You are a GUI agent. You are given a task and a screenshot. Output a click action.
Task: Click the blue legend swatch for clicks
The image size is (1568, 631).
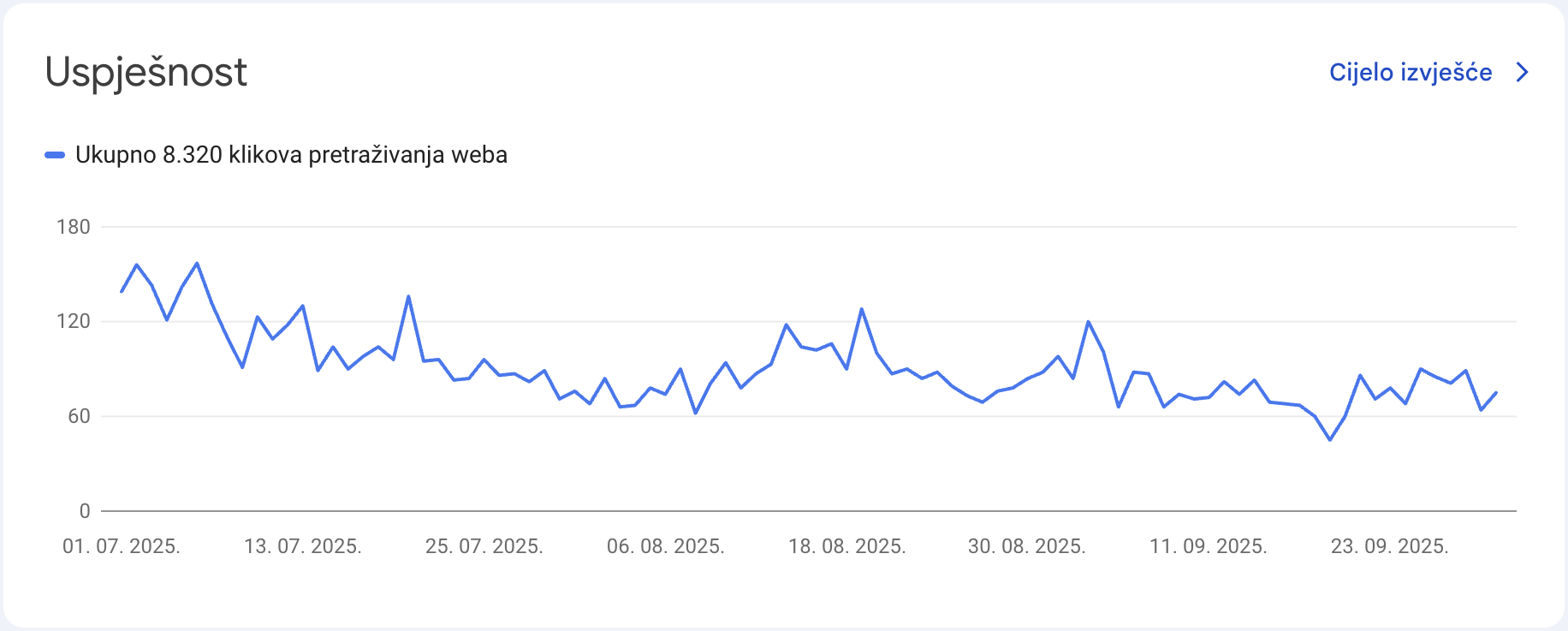(x=55, y=155)
